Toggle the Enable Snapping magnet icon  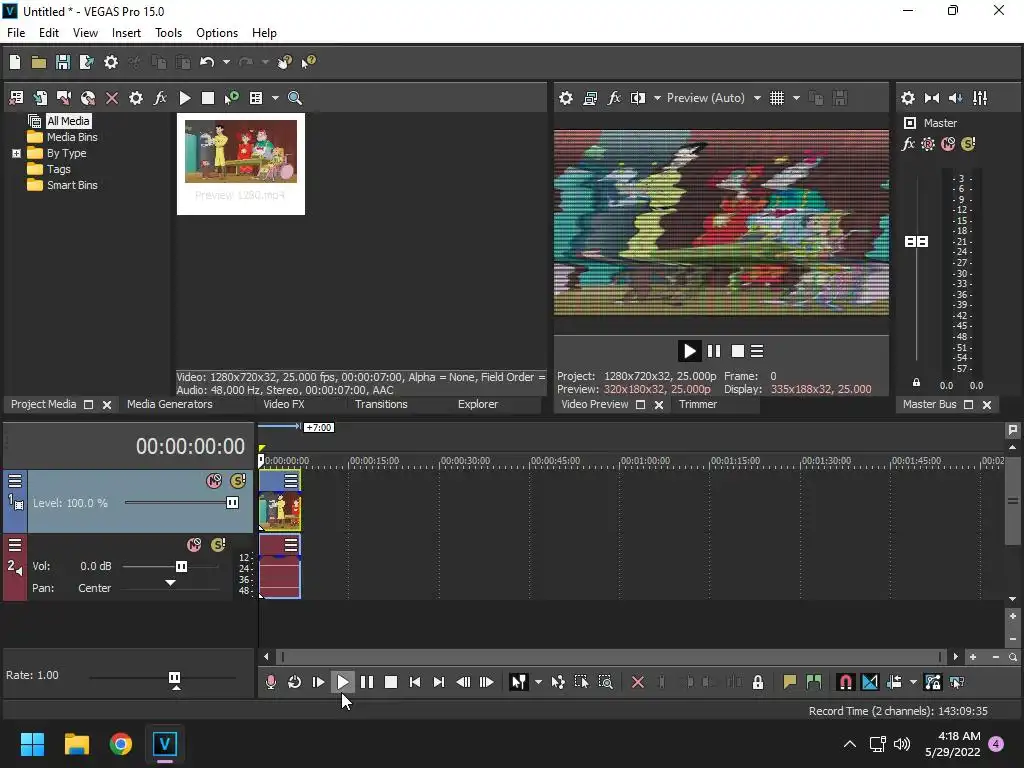845,682
